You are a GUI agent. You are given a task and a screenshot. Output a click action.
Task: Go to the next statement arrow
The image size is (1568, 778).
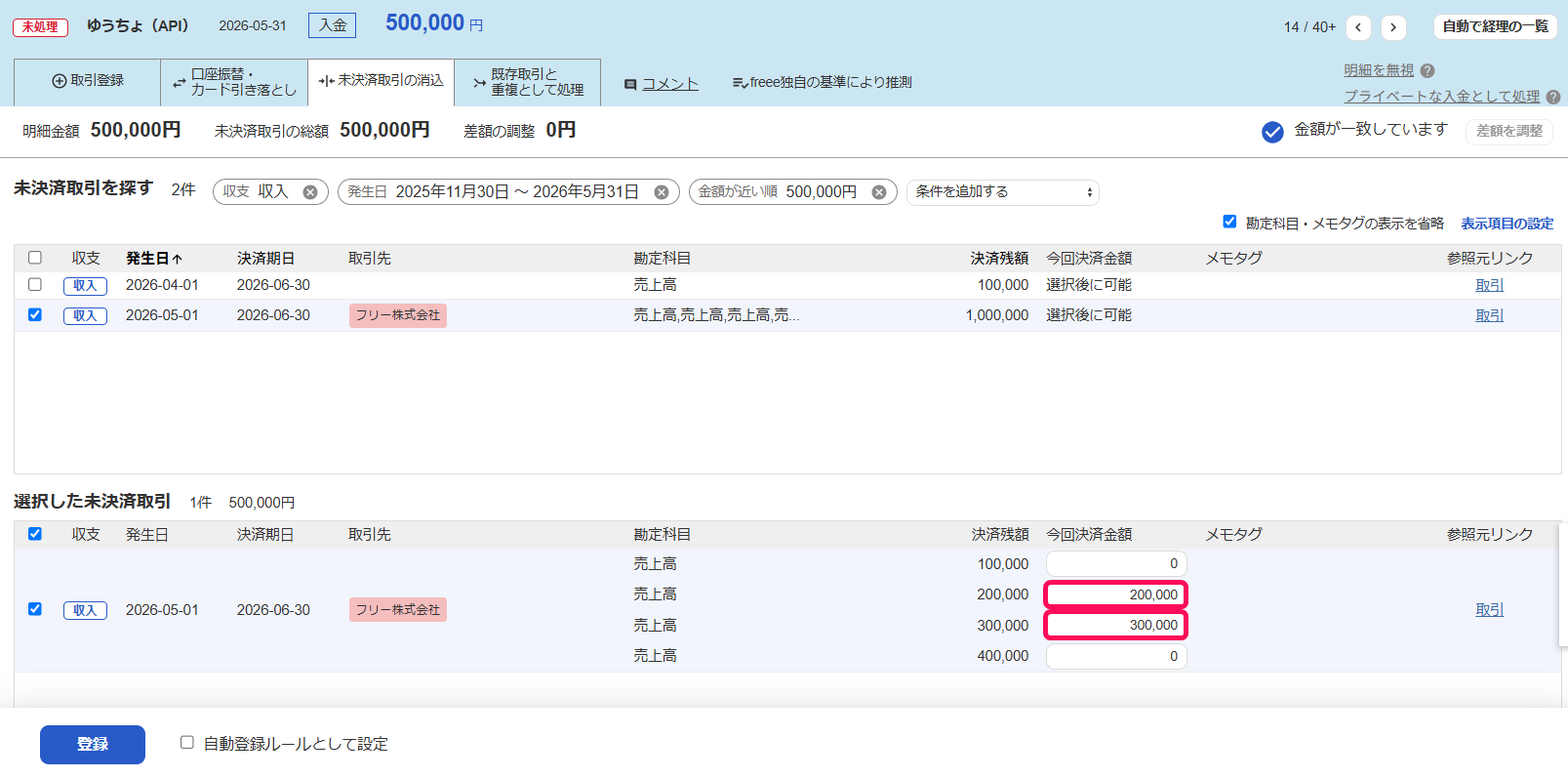coord(1393,27)
